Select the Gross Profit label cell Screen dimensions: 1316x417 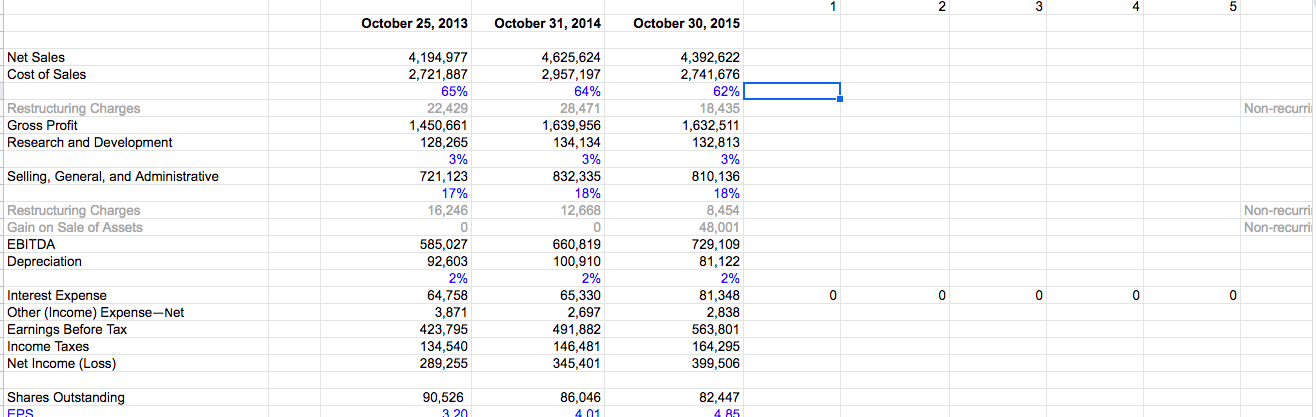(42, 125)
